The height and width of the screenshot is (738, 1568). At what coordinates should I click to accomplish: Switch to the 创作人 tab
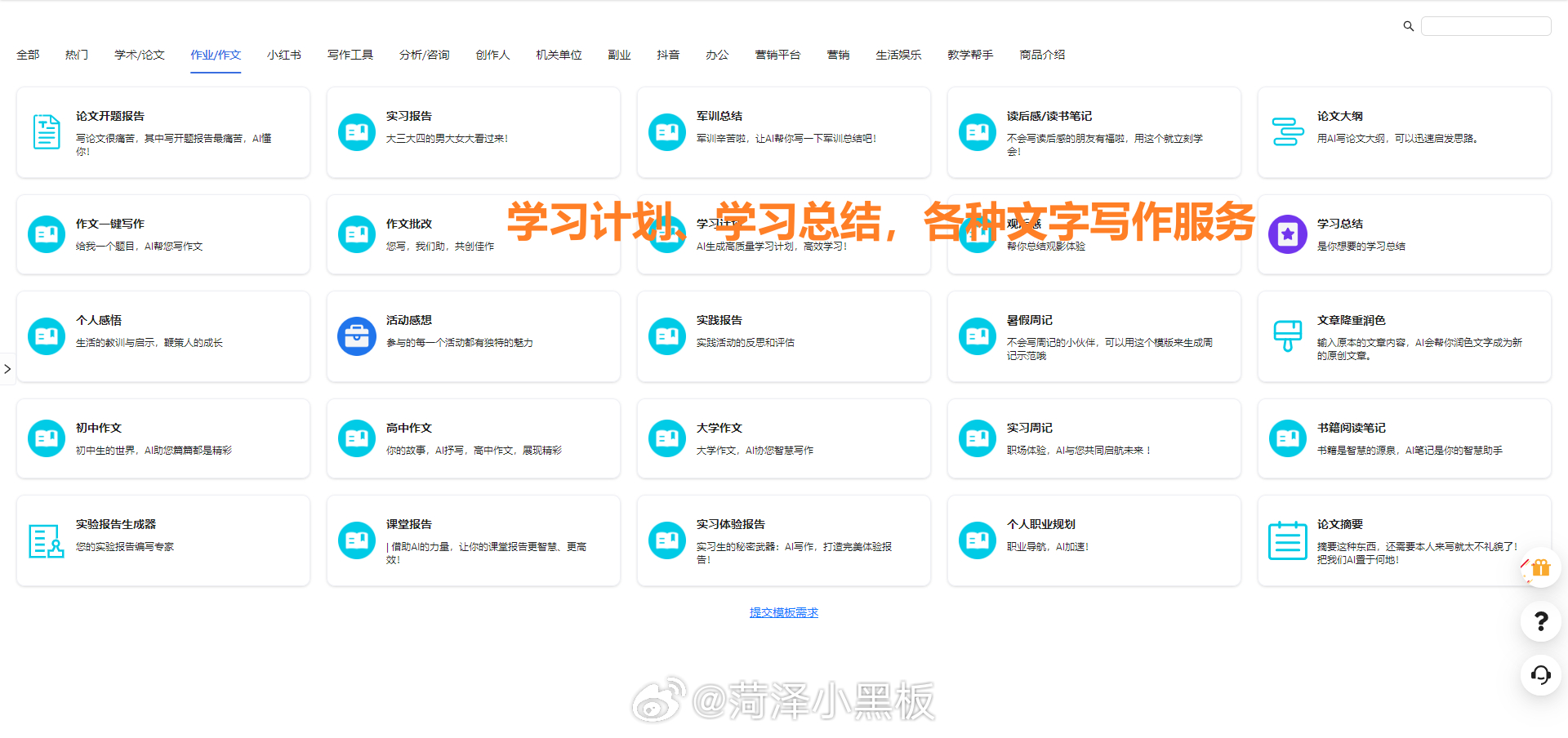click(x=493, y=55)
